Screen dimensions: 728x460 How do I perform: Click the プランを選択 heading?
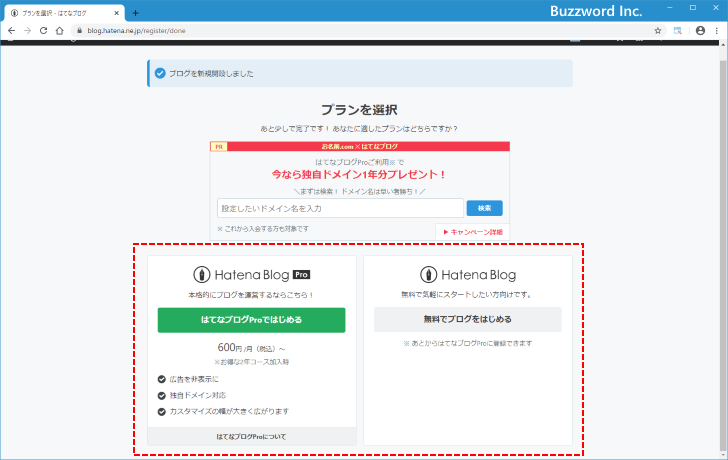(359, 110)
